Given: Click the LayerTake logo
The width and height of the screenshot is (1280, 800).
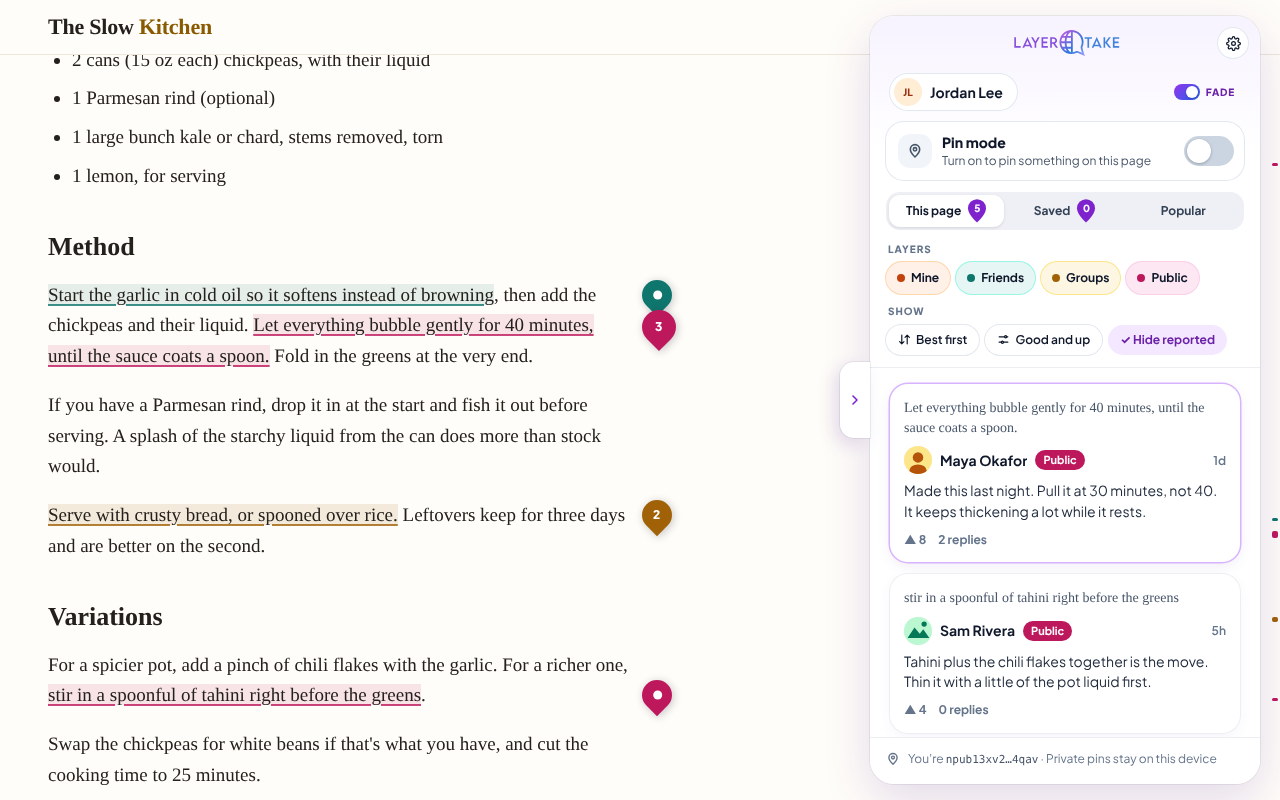Looking at the screenshot, I should [1066, 42].
